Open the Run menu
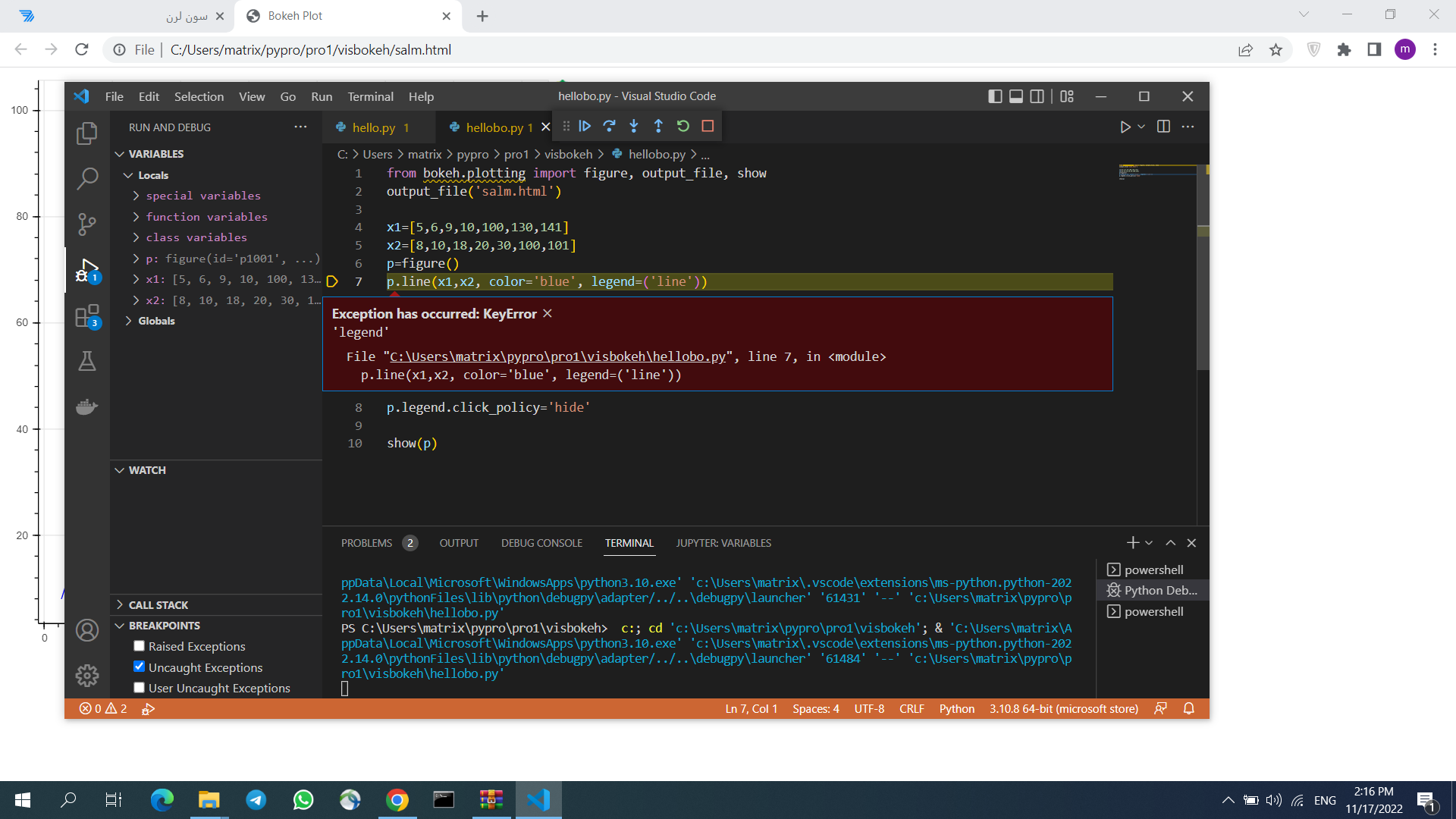The width and height of the screenshot is (1456, 819). click(322, 96)
